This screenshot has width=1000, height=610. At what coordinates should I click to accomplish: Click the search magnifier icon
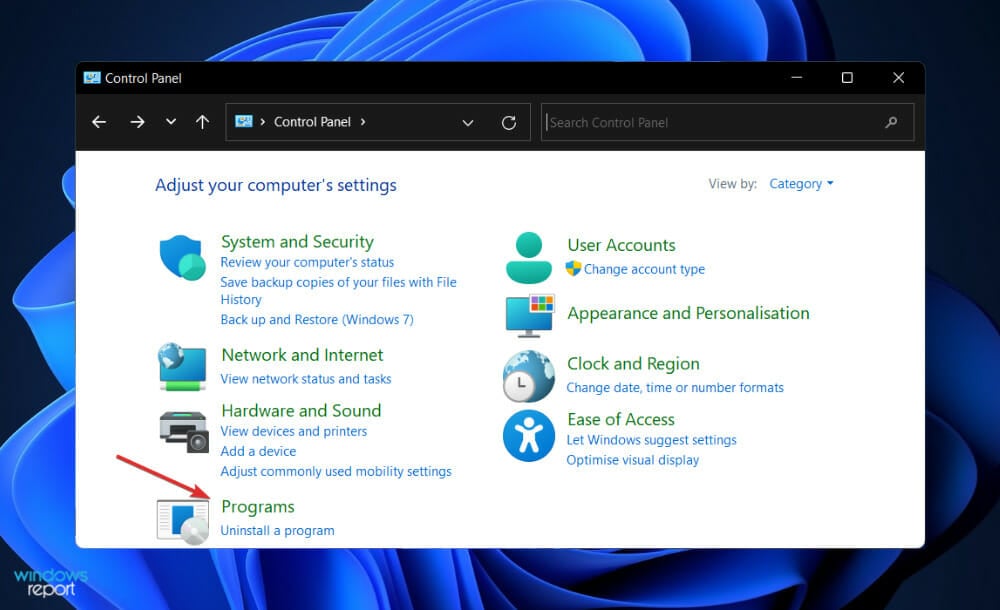click(892, 122)
